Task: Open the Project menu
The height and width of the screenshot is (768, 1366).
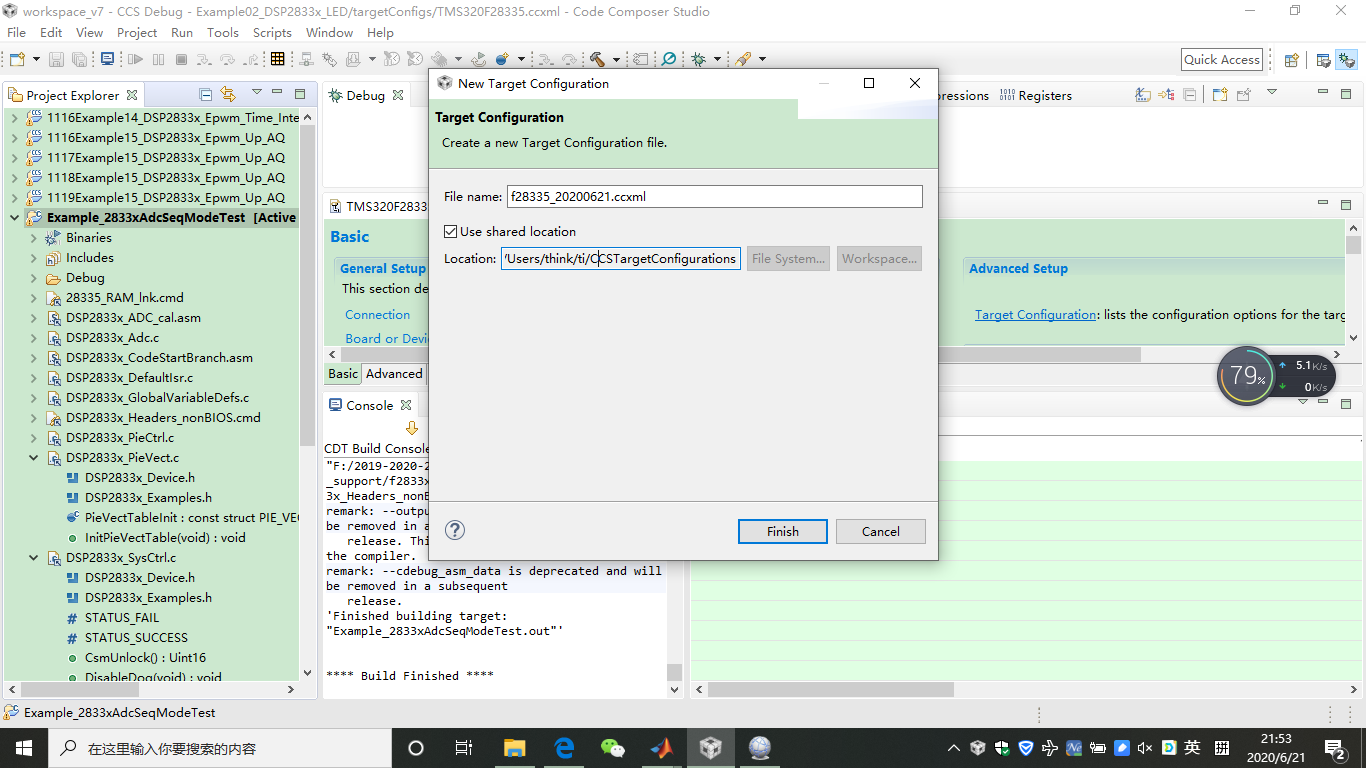Action: [137, 32]
